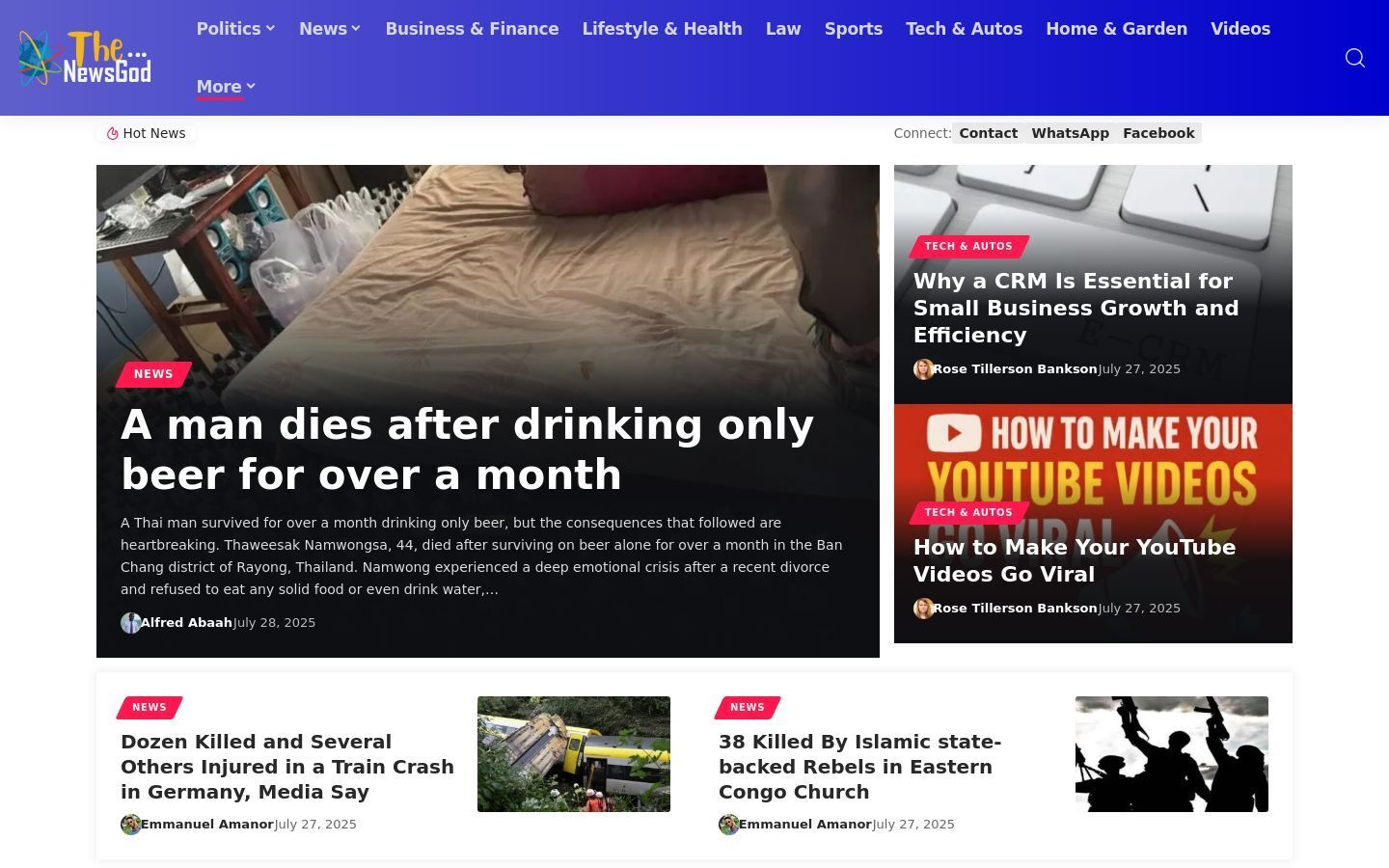The width and height of the screenshot is (1389, 868).
Task: Click Emmanuel Amanor avatar on train crash article
Action: (x=130, y=825)
